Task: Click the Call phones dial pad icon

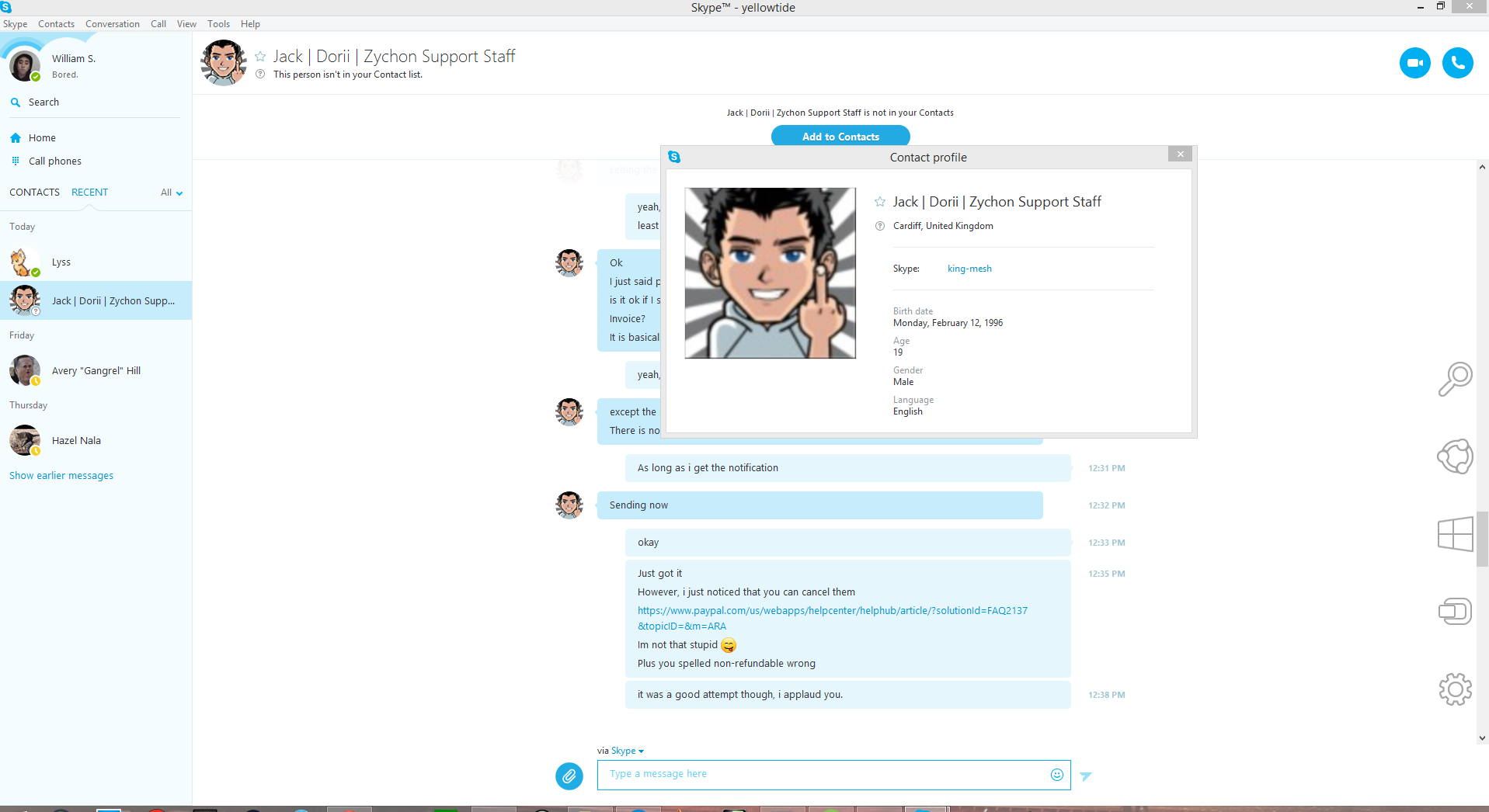Action: [16, 161]
